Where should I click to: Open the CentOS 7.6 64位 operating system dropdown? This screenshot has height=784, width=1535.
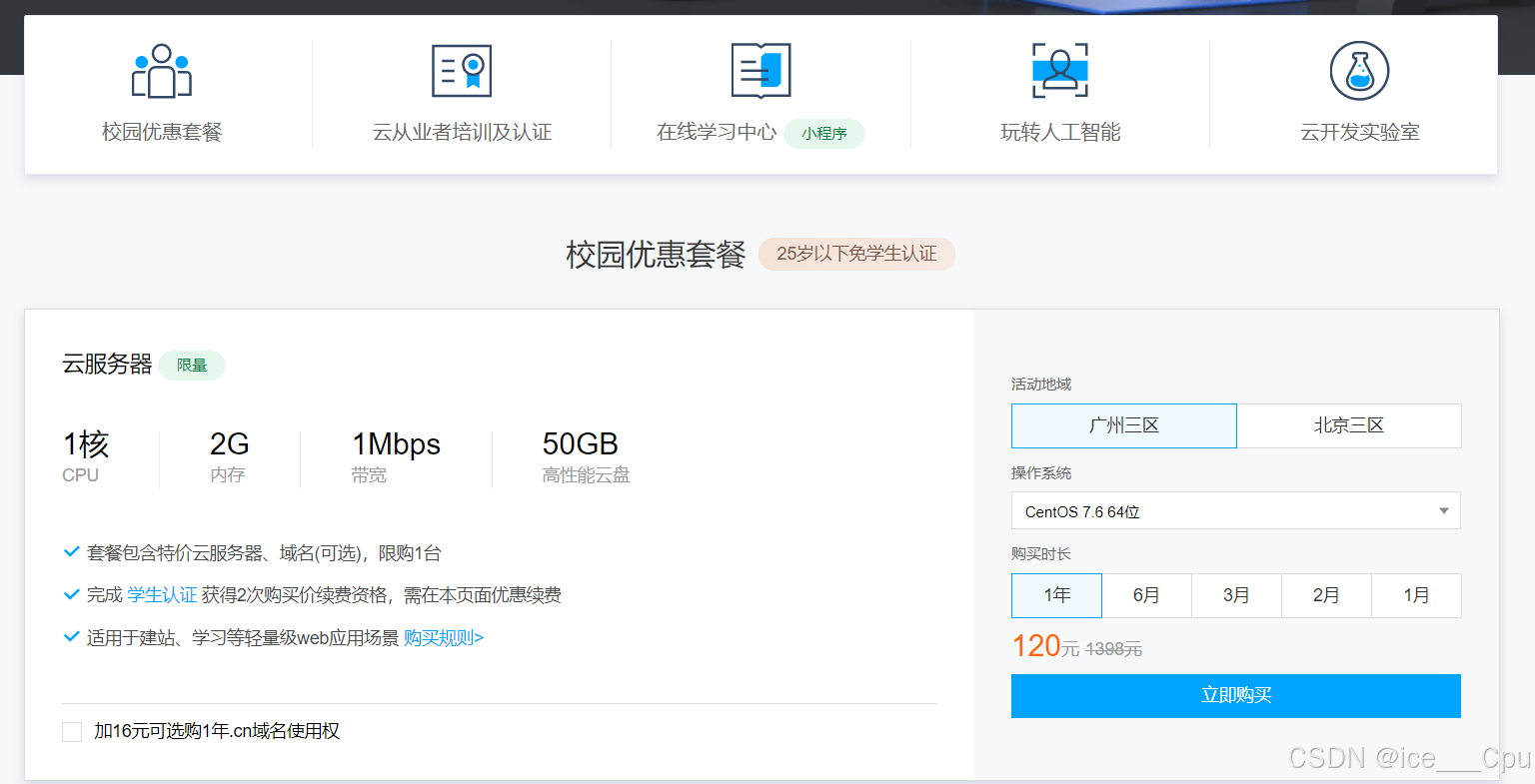coord(1236,510)
